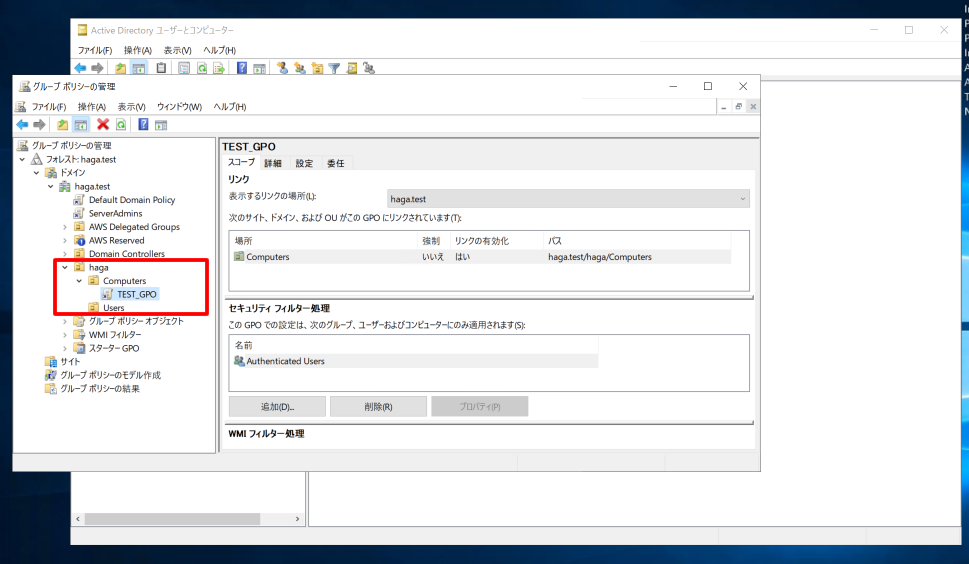This screenshot has height=564, width=969.
Task: Open 表示(V) menu in Group Policy Management
Action: point(132,107)
